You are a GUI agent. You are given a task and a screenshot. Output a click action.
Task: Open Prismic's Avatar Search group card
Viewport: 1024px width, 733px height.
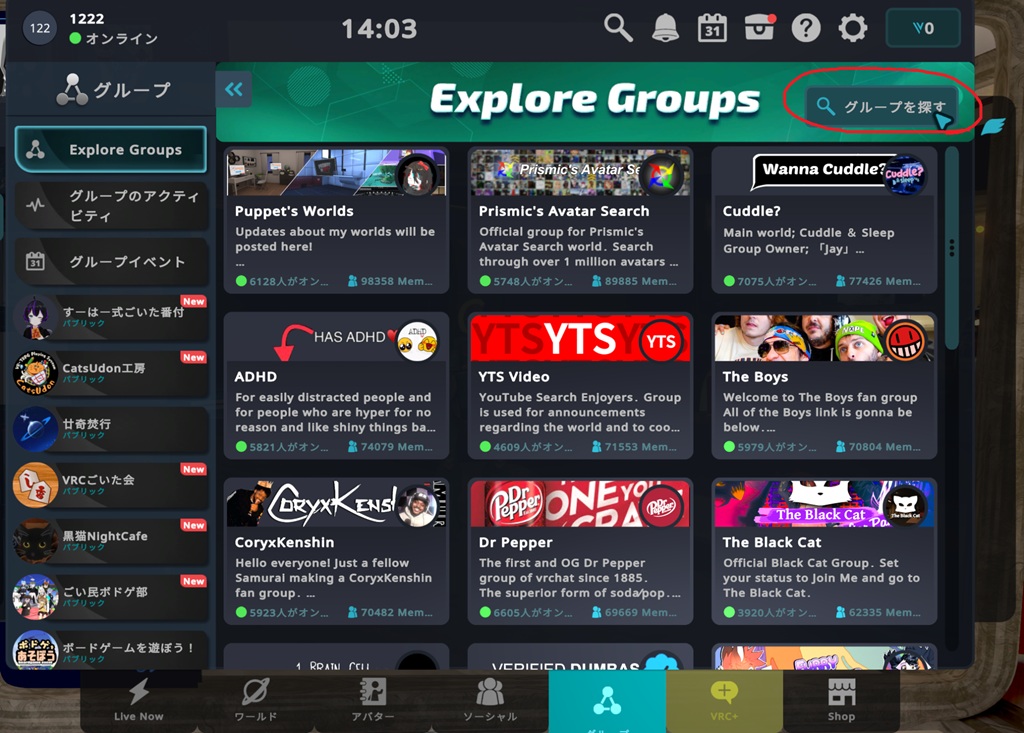(x=580, y=220)
